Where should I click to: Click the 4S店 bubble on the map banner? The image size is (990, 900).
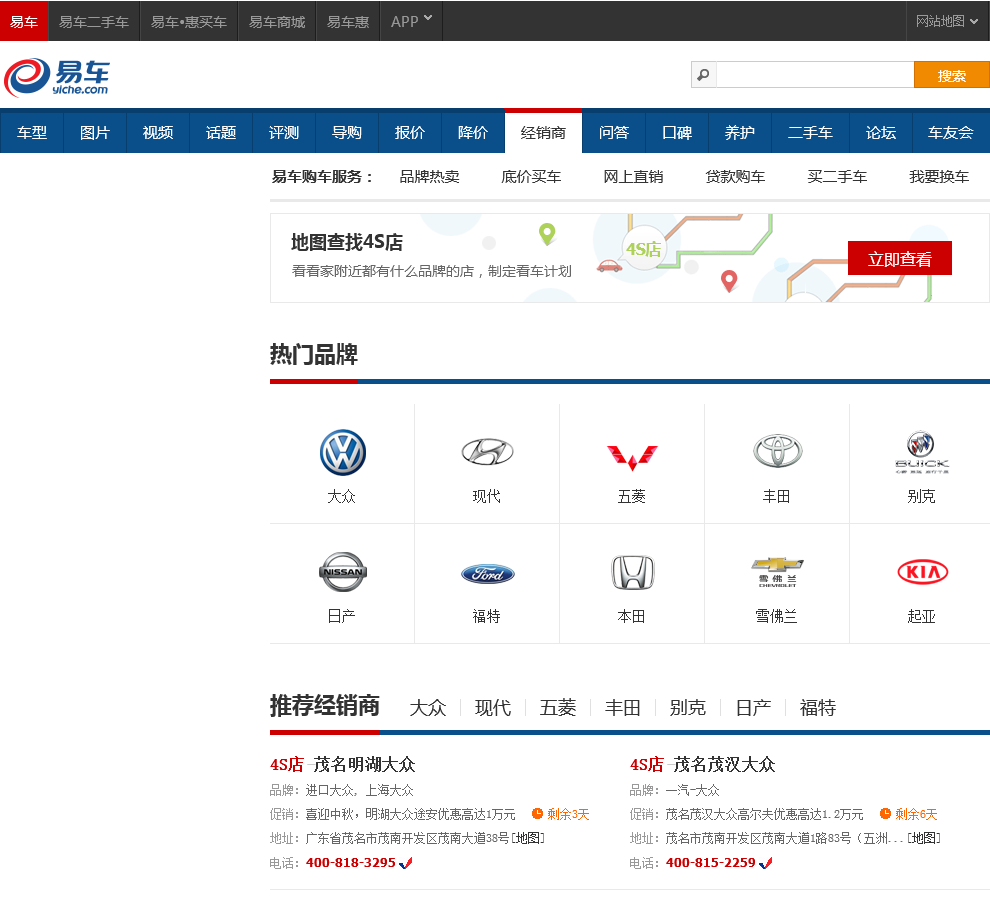(643, 249)
